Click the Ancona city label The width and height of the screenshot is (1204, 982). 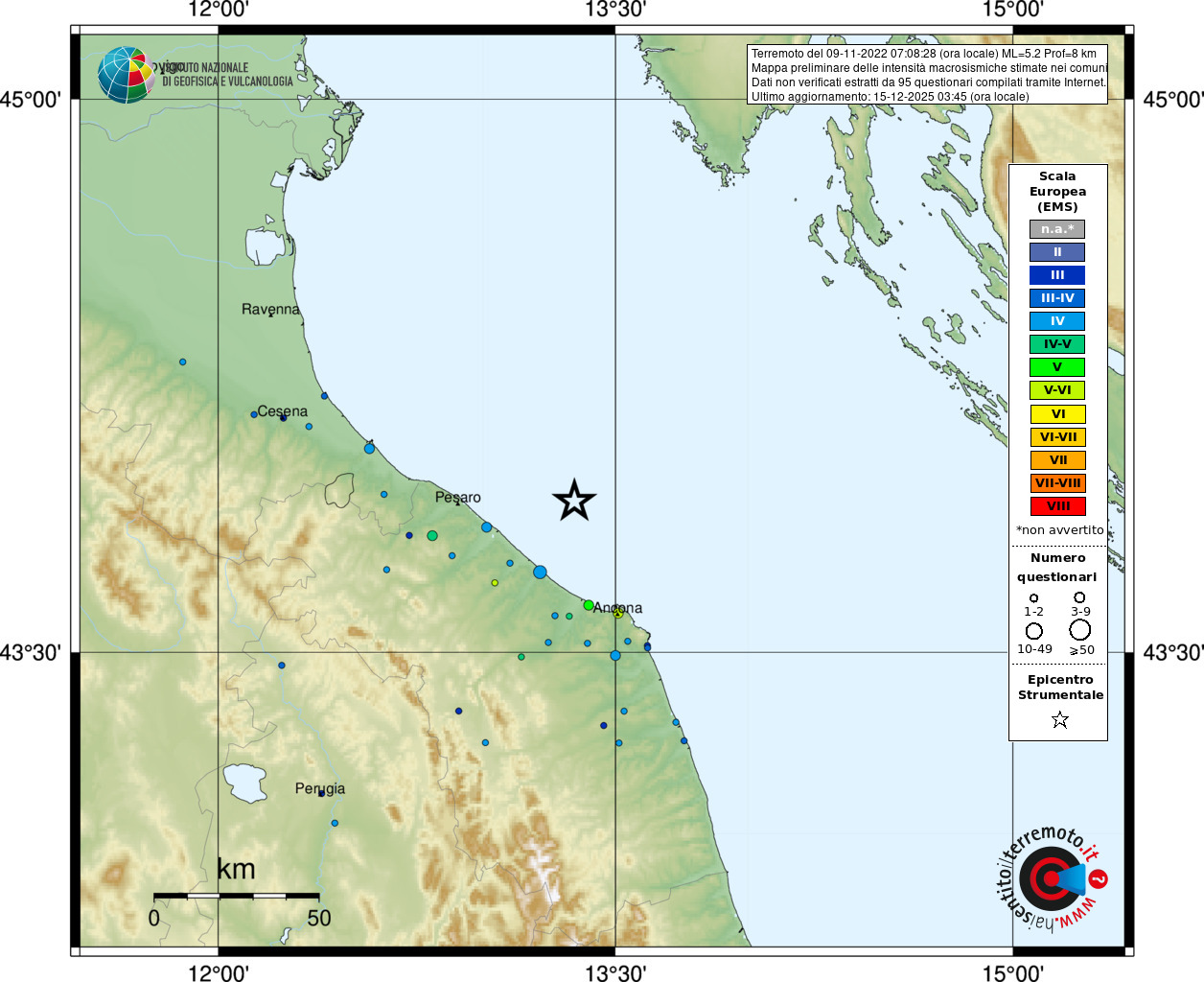click(618, 608)
